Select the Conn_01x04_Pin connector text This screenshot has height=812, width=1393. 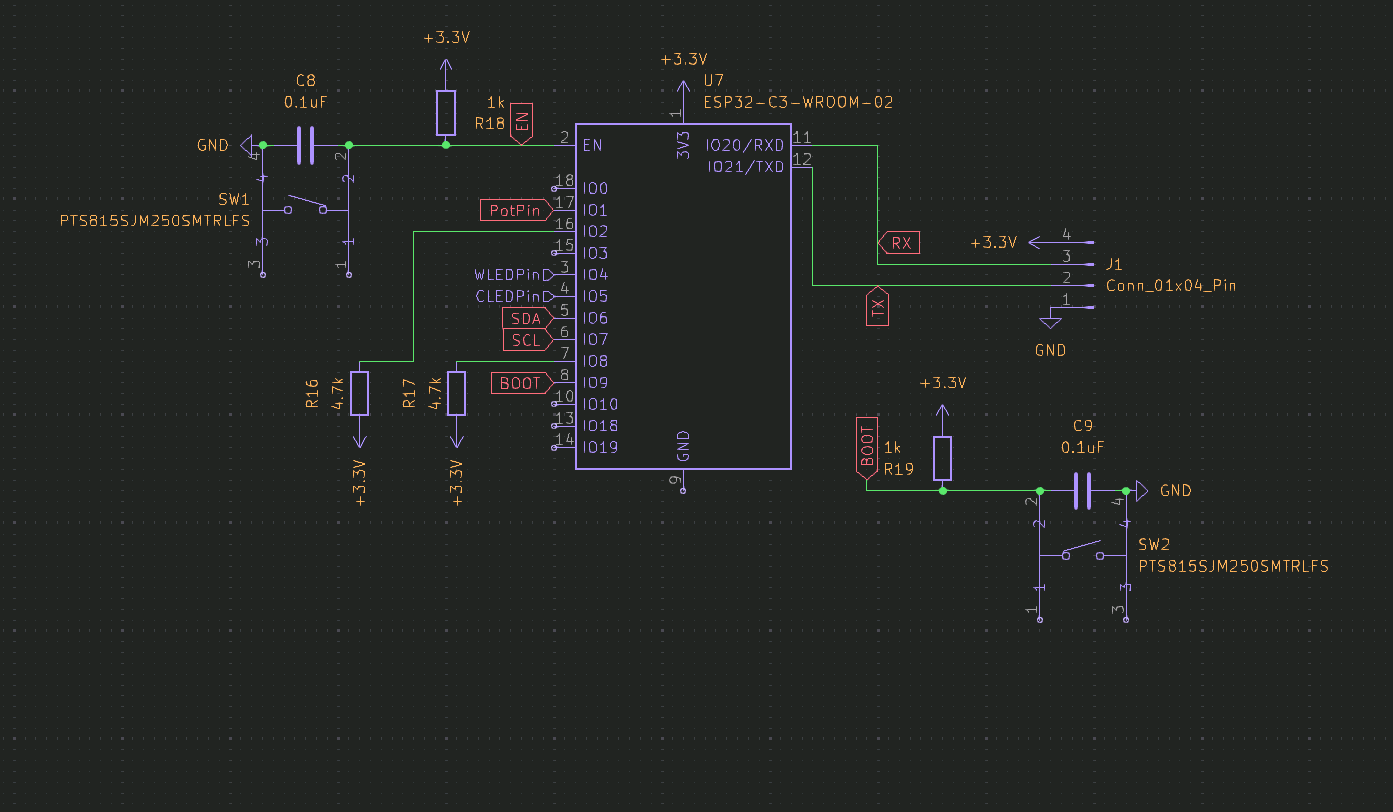click(x=1170, y=285)
